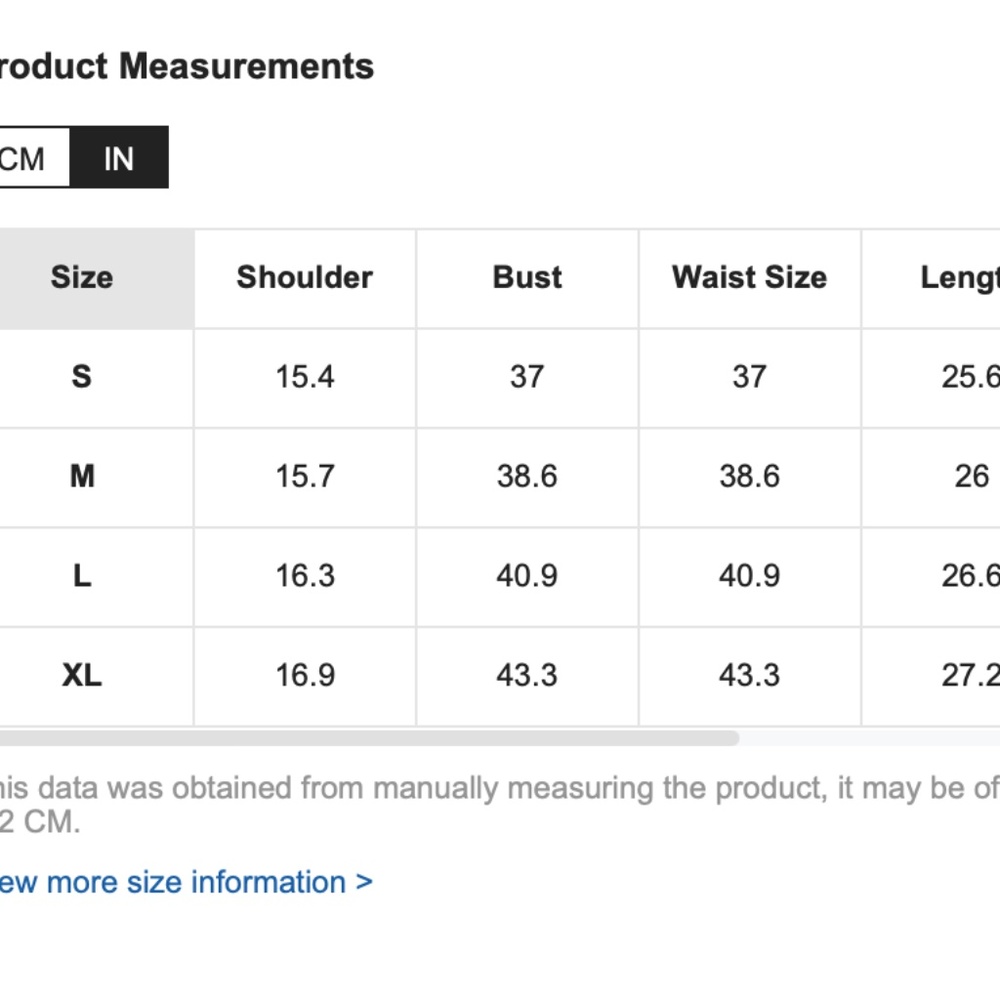Click the partially visible Length header
This screenshot has width=1000, height=1000.
point(960,277)
